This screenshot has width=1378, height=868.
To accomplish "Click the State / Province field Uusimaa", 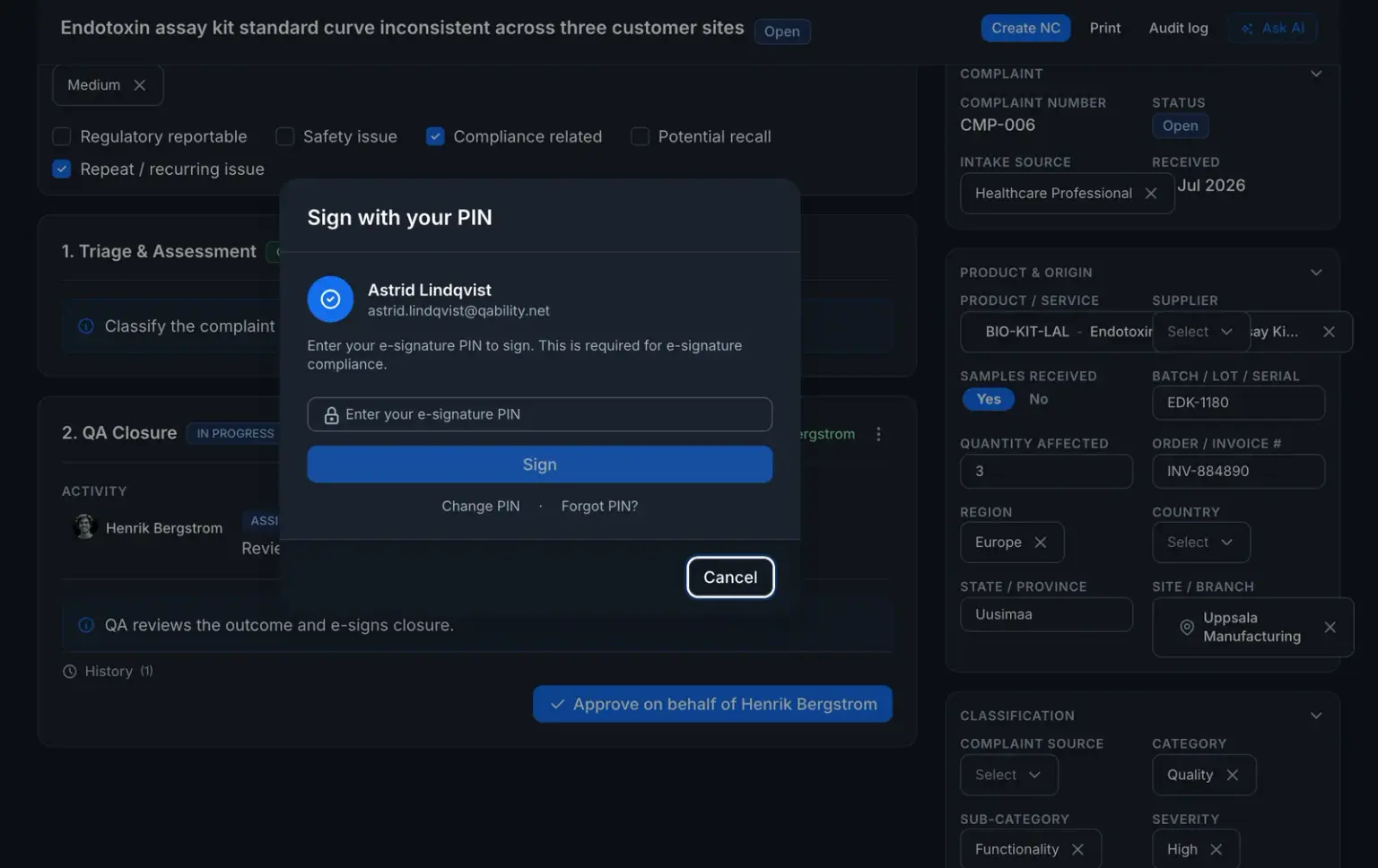I will pos(1046,615).
